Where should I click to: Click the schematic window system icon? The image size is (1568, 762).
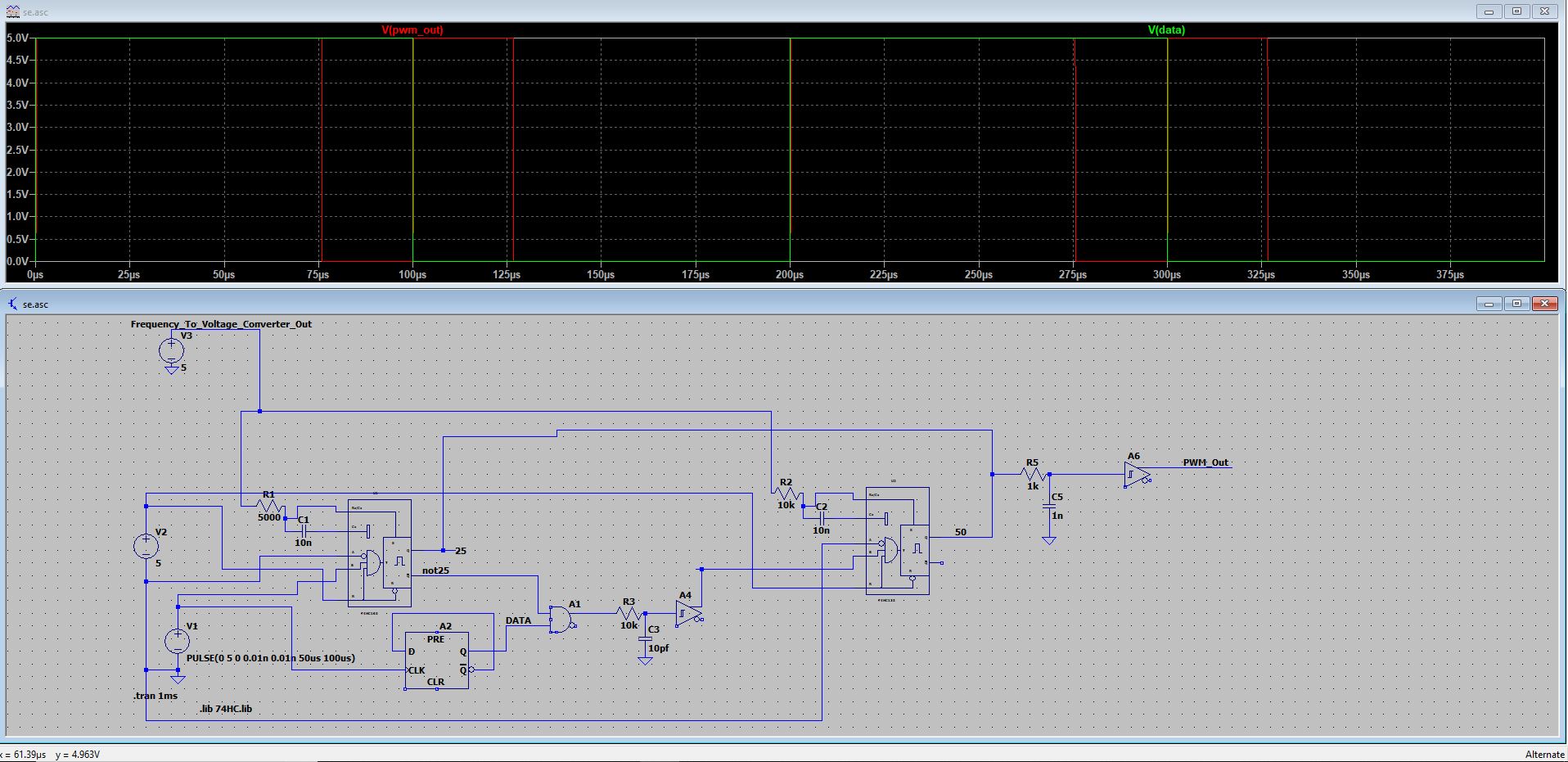pos(12,304)
